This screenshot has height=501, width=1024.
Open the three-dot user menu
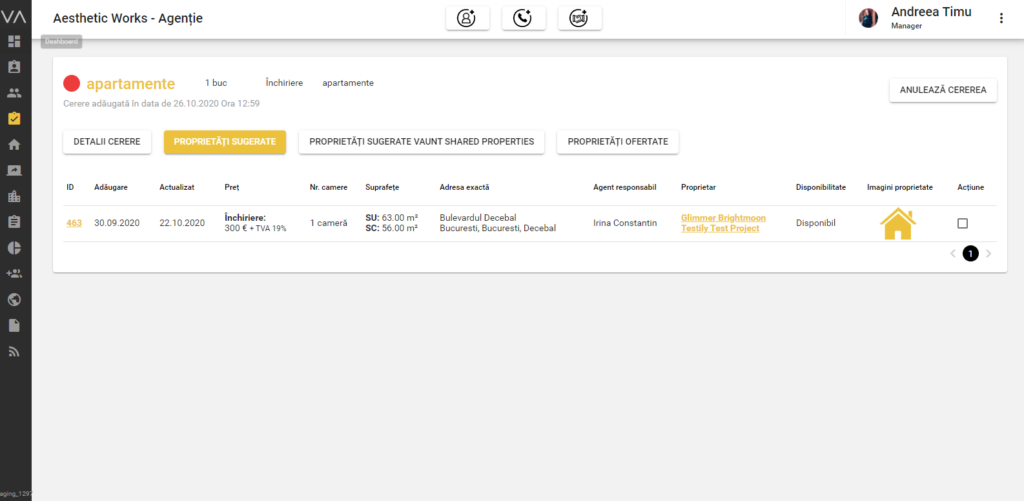click(x=1001, y=18)
